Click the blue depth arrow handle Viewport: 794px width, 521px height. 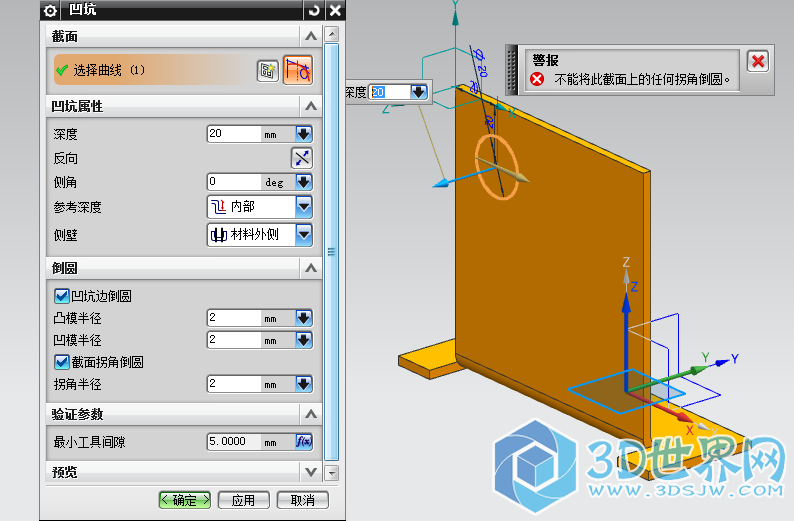441,183
